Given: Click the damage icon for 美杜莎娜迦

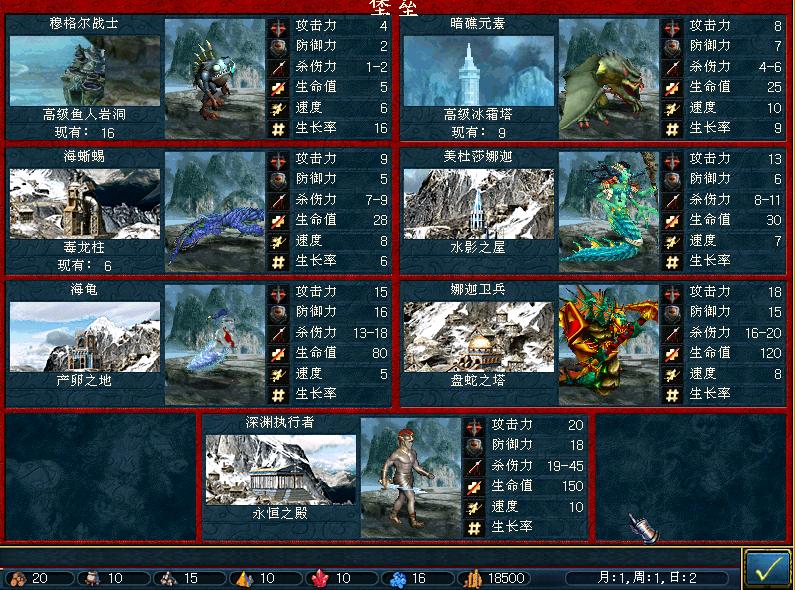Looking at the screenshot, I should pyautogui.click(x=672, y=200).
